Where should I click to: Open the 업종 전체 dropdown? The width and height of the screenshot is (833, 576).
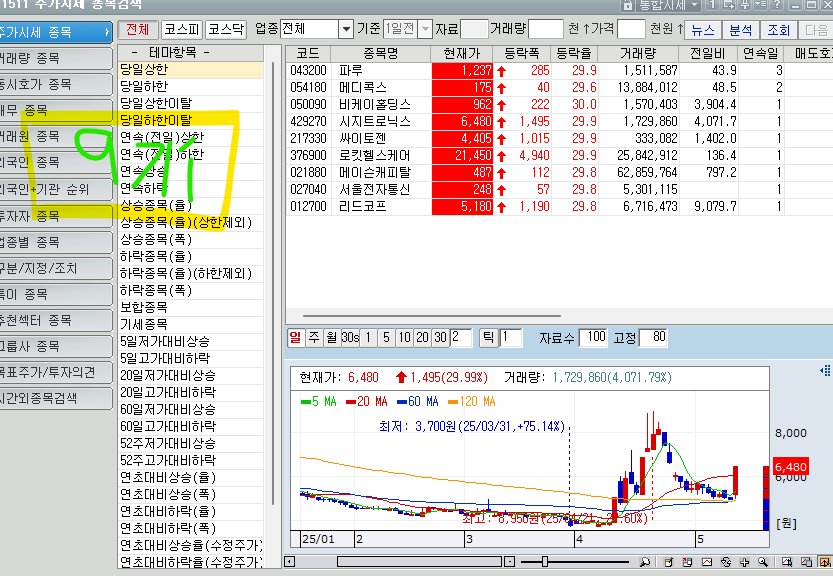coord(346,29)
